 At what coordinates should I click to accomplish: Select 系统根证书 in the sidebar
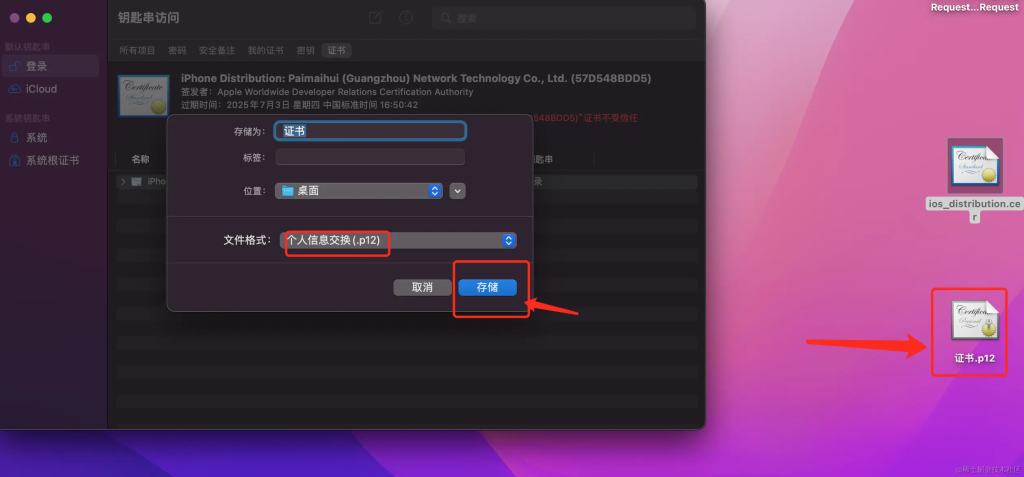point(52,160)
